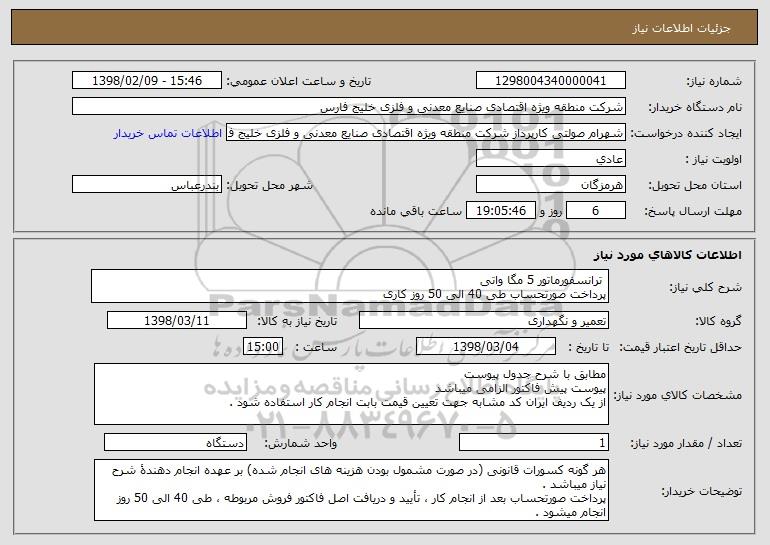Click the remaining time field 19:05:46
Viewport: 770px width, 545px height.
click(500, 211)
